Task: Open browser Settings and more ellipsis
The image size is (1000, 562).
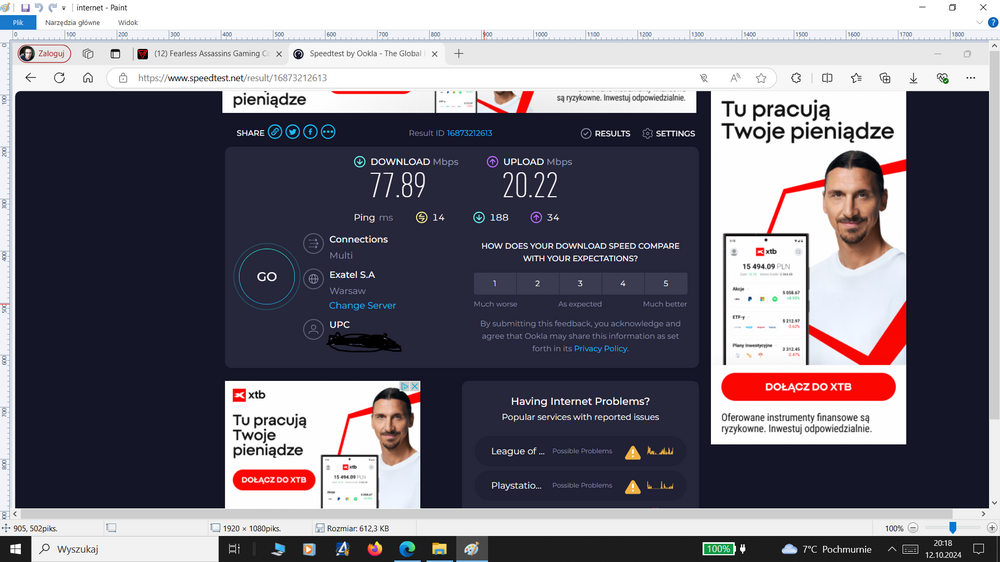Action: pyautogui.click(x=971, y=78)
